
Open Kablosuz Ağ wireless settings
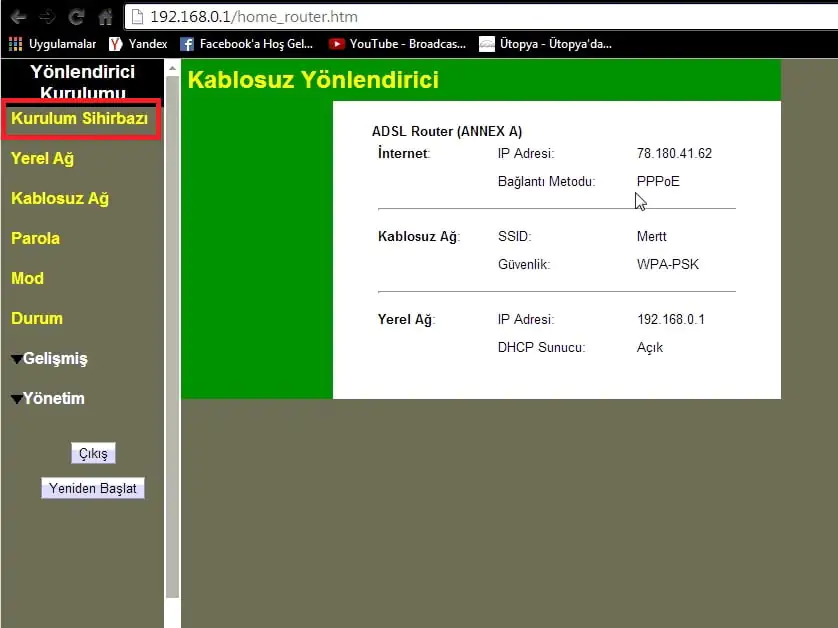[x=60, y=199]
